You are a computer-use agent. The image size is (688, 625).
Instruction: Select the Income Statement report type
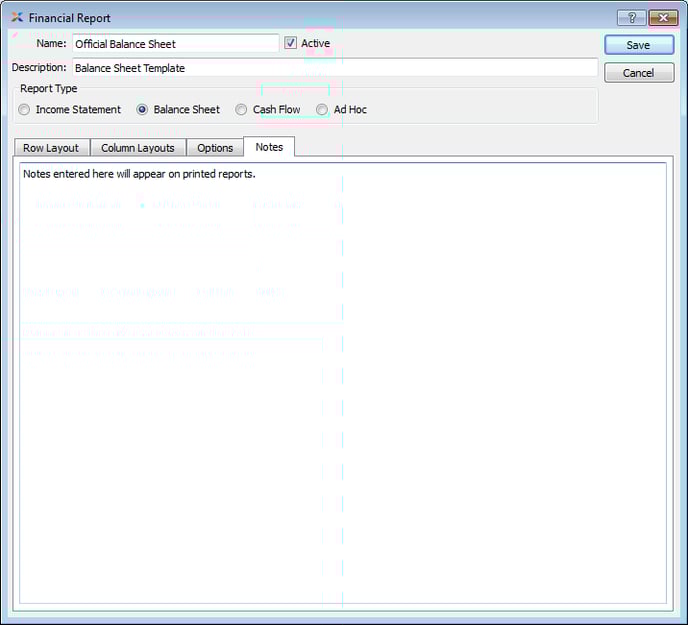[25, 110]
